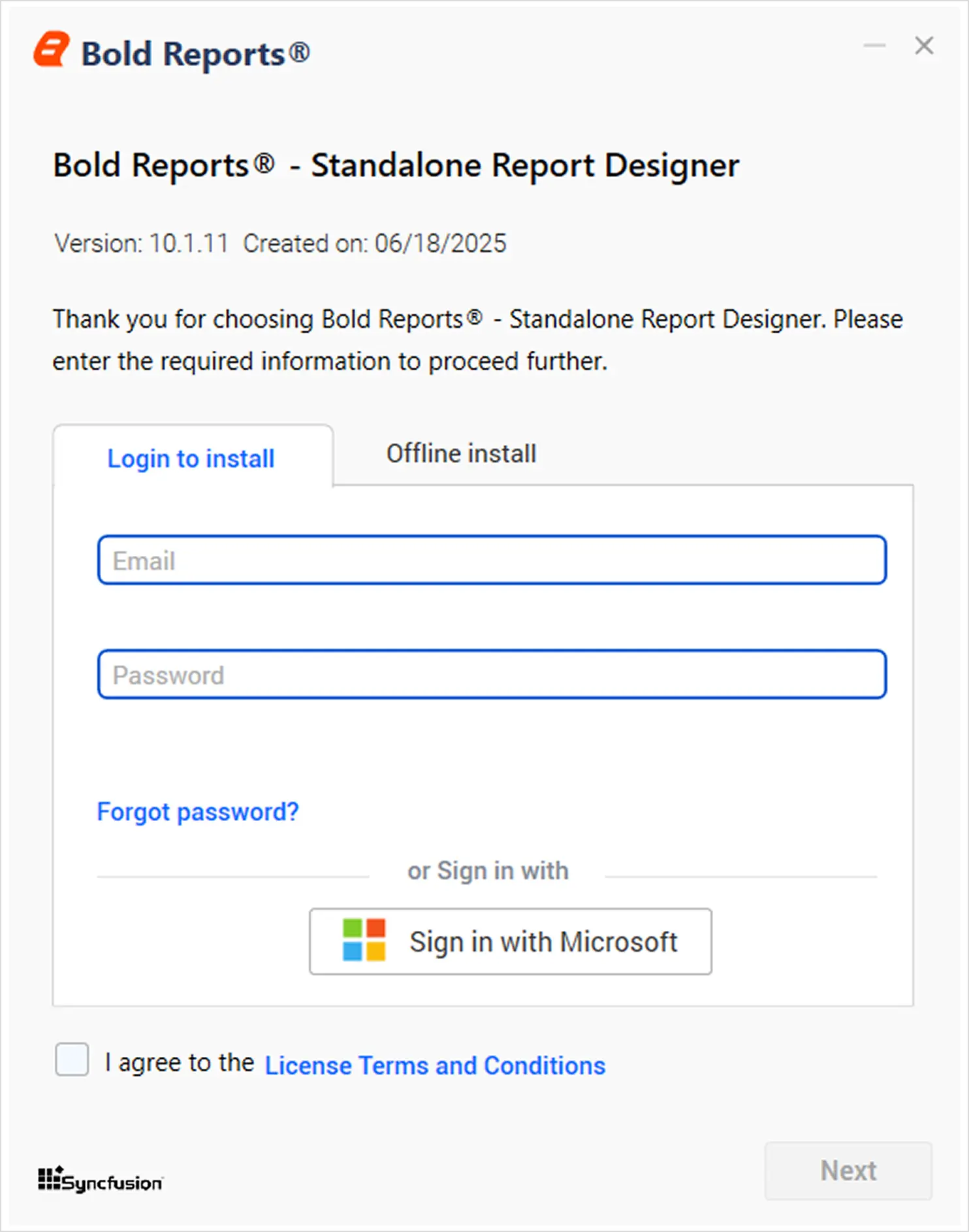Click the 'Created on: 06/18/2025' text
The height and width of the screenshot is (1232, 969).
point(375,244)
